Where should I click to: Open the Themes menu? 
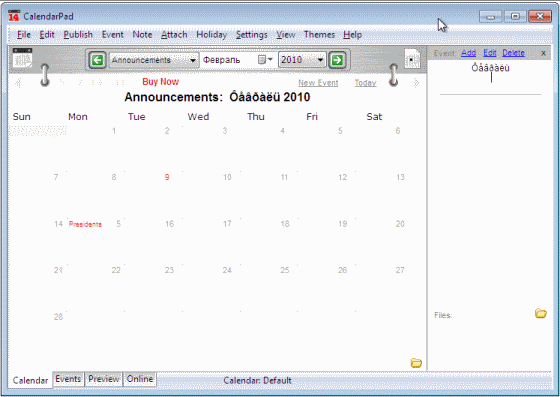319,35
